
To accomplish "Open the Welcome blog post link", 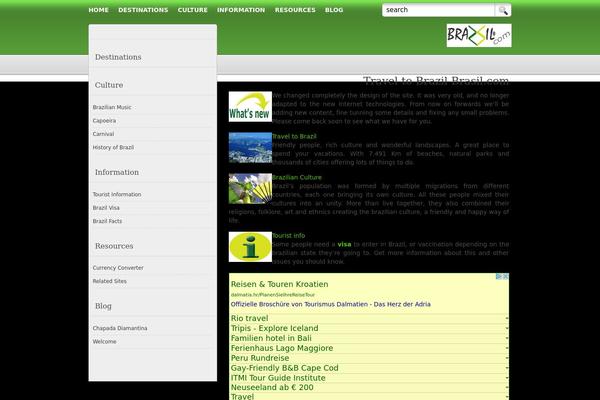I will (104, 341).
